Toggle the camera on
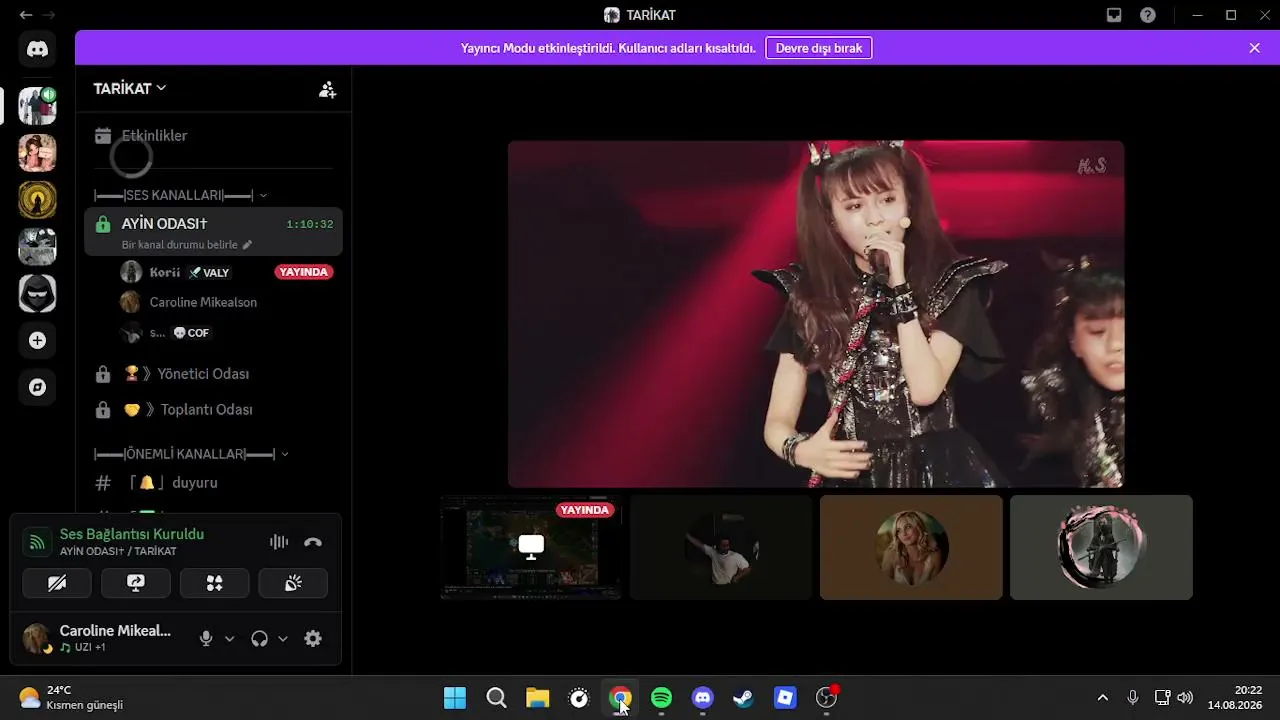Viewport: 1280px width, 720px height. tap(57, 583)
